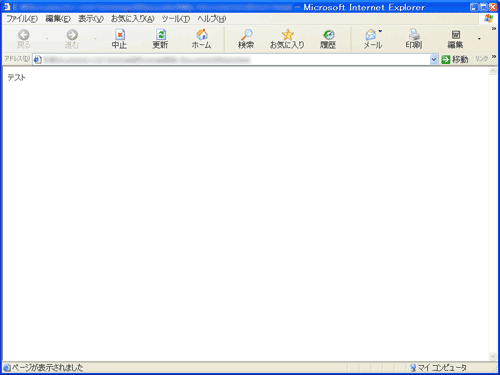Click inside the address bar field
The image size is (500, 375).
point(236,60)
